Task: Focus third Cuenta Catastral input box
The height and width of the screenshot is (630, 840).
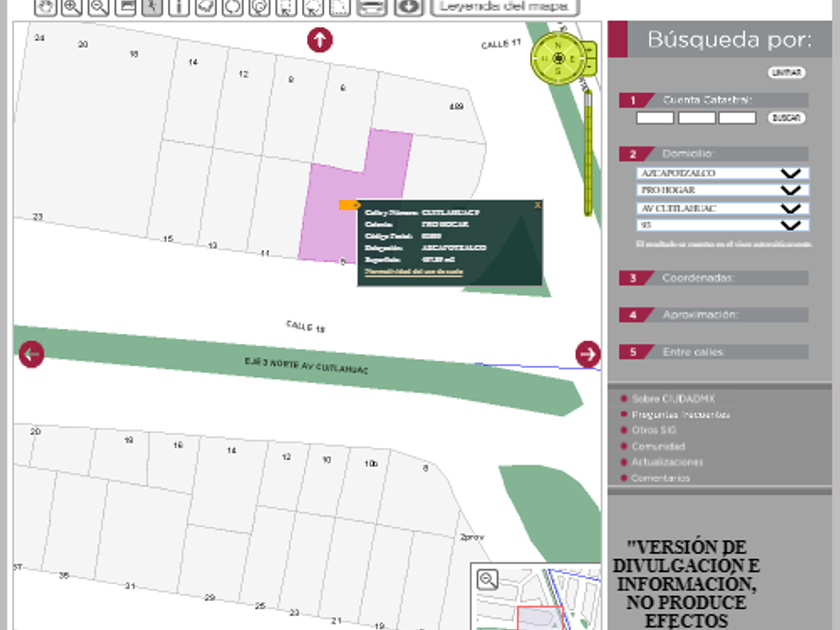Action: coord(737,118)
